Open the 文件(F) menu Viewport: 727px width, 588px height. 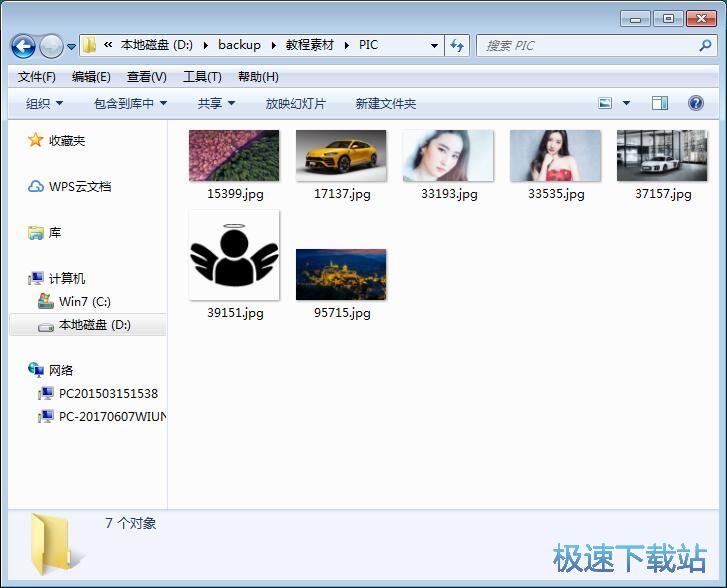pos(37,77)
